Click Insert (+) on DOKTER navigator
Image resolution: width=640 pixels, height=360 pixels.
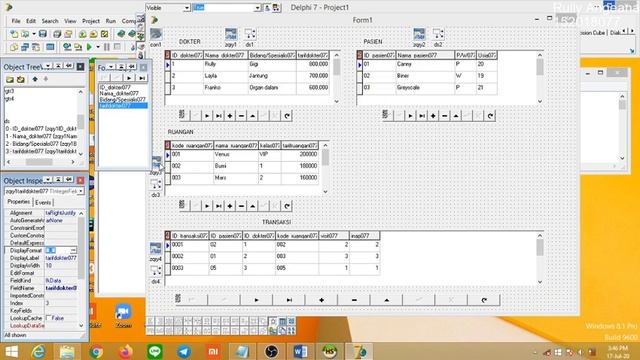(x=230, y=116)
